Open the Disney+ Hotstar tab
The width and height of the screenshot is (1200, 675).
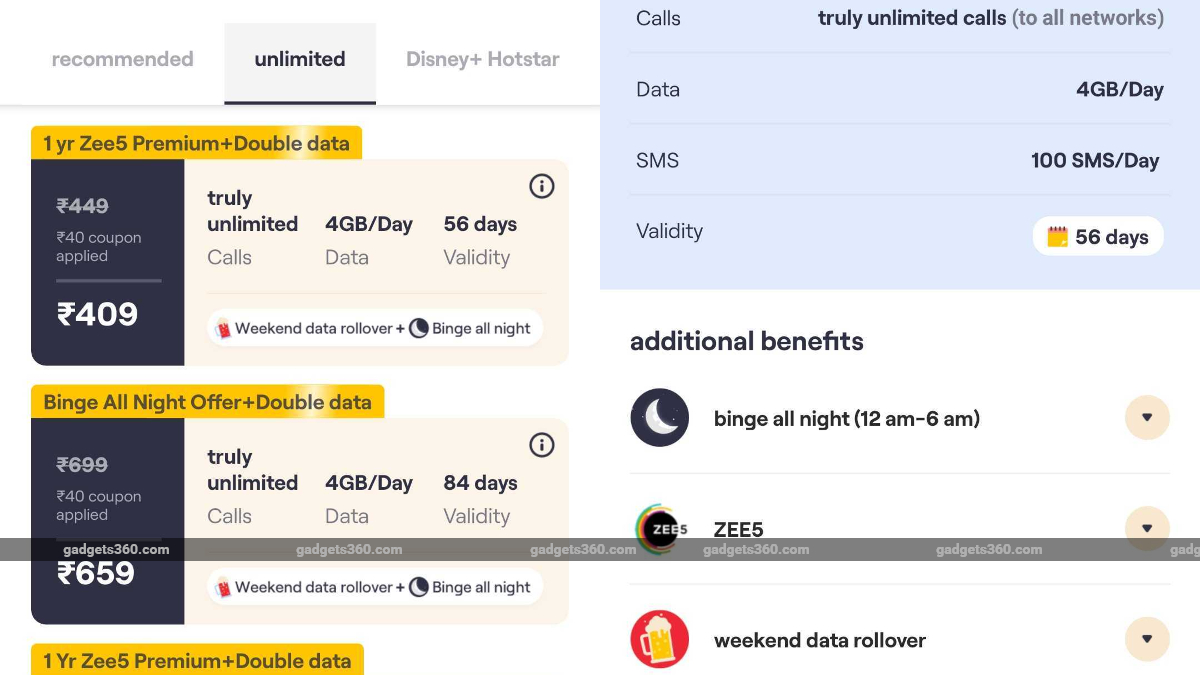[482, 59]
